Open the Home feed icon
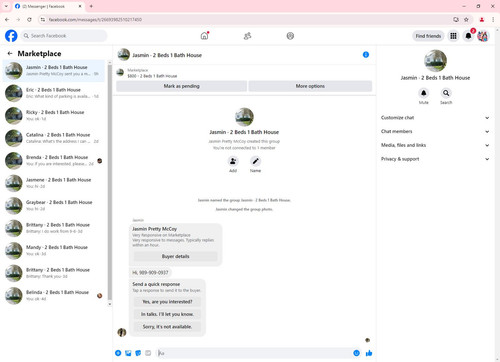Viewport: 500px width, 362px height. pos(204,36)
